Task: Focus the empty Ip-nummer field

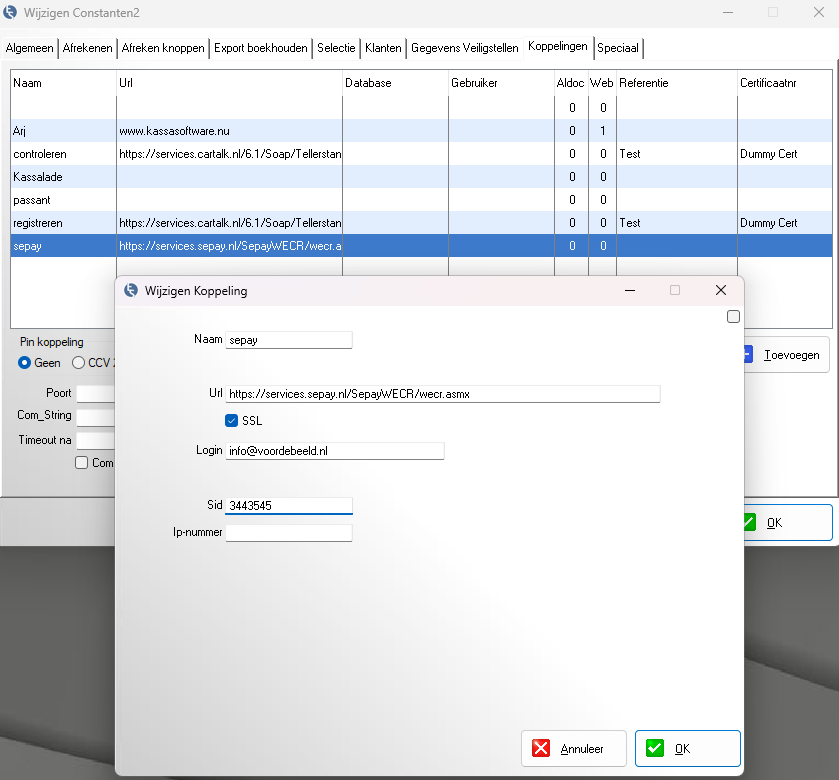Action: (289, 533)
